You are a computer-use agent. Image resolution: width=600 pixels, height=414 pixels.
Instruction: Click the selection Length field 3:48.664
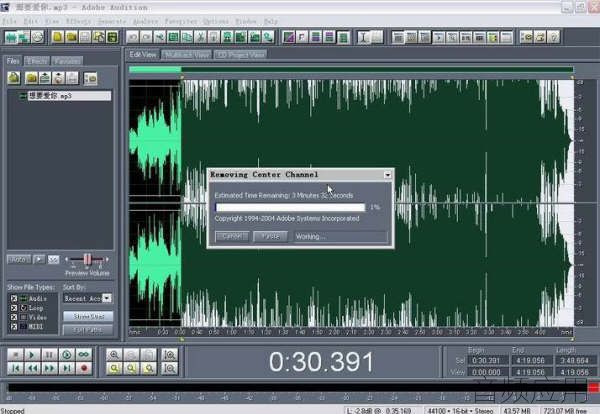[x=576, y=360]
